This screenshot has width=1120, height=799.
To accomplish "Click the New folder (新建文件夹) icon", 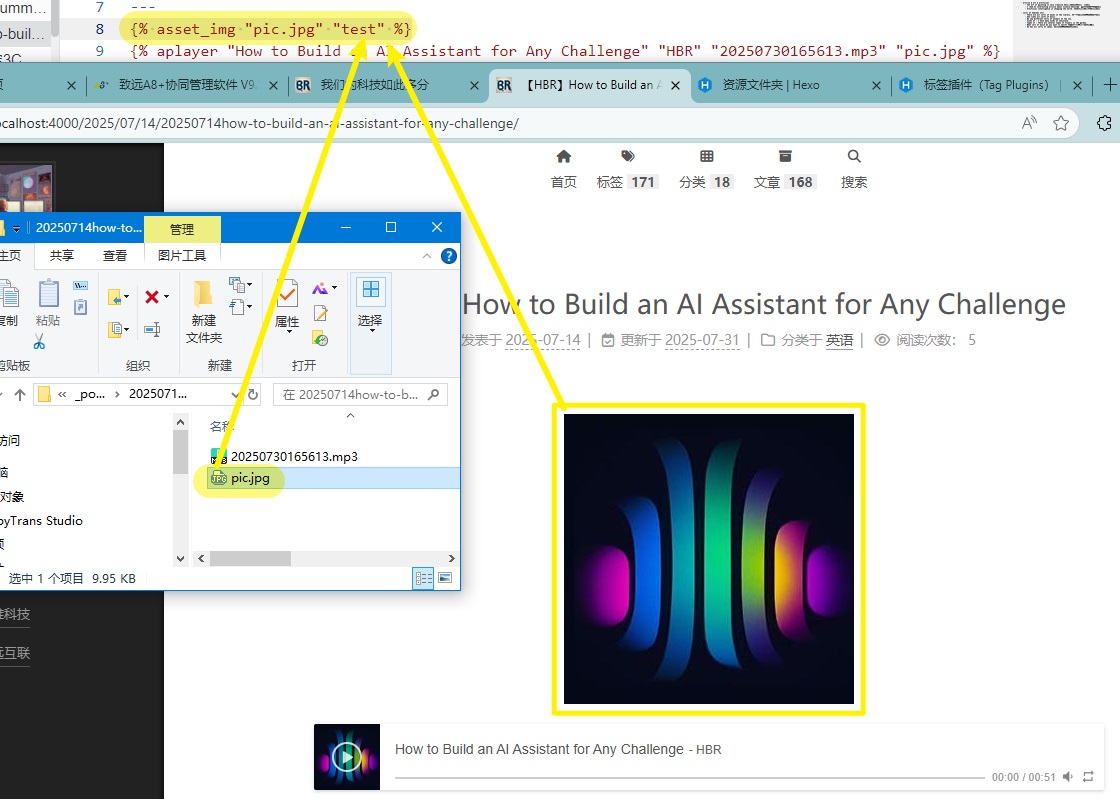I will (203, 293).
